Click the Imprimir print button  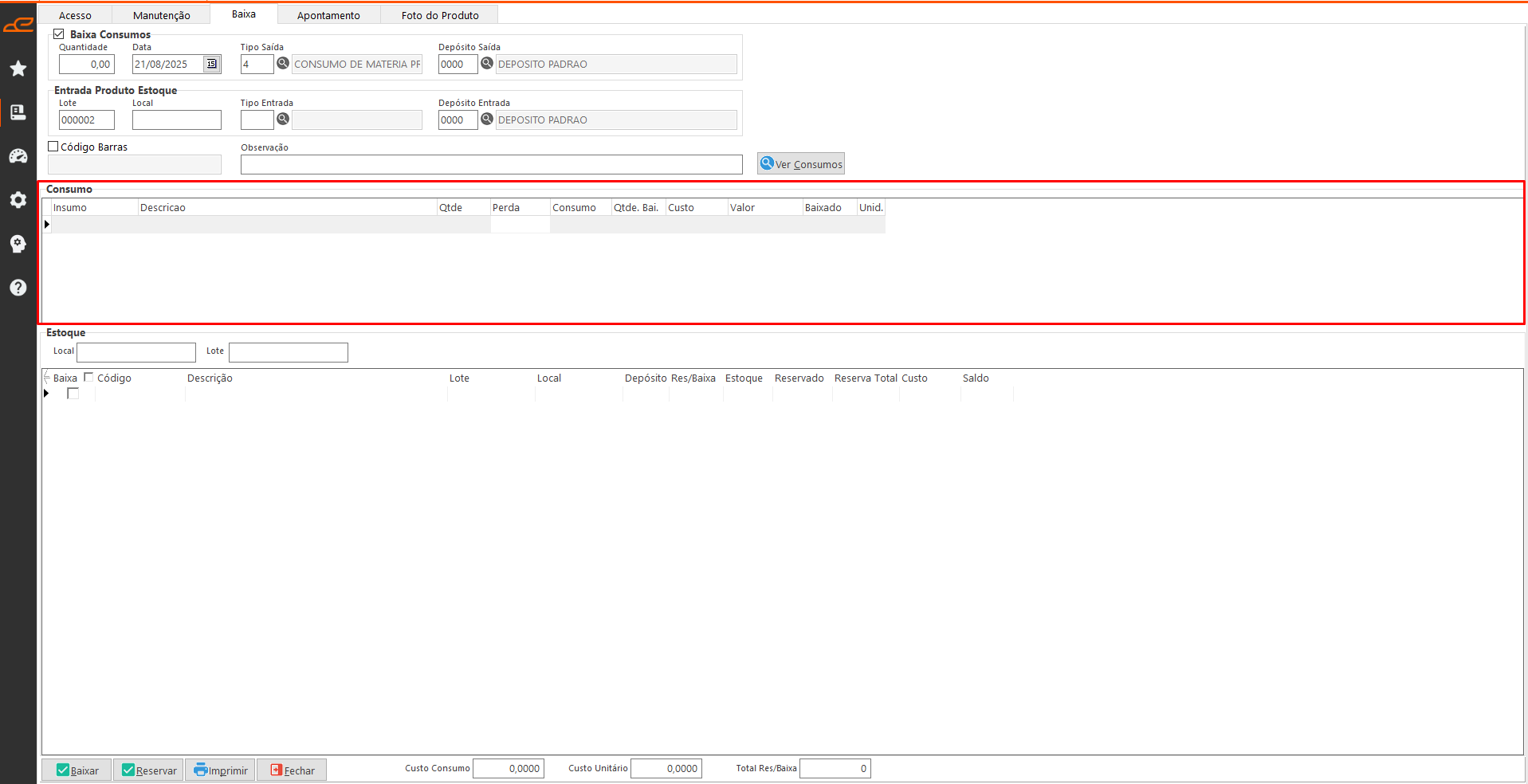[x=220, y=770]
